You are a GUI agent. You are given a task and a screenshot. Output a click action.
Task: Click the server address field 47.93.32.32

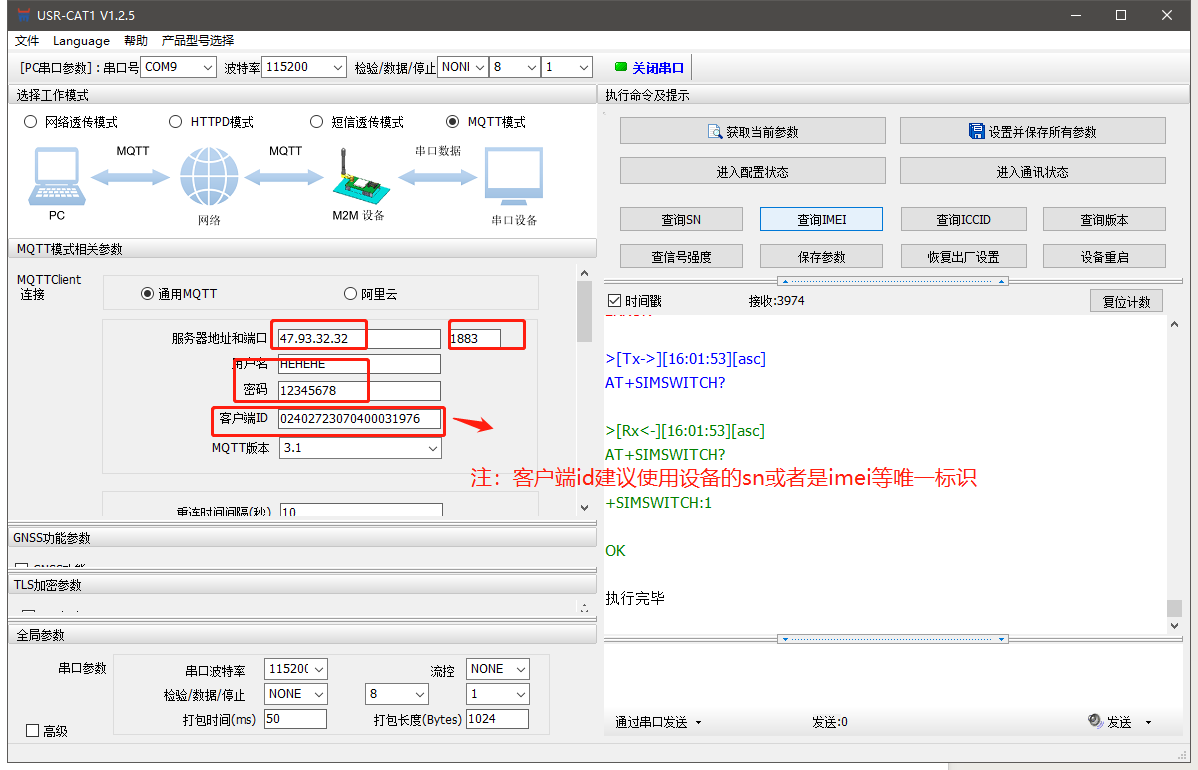[359, 338]
